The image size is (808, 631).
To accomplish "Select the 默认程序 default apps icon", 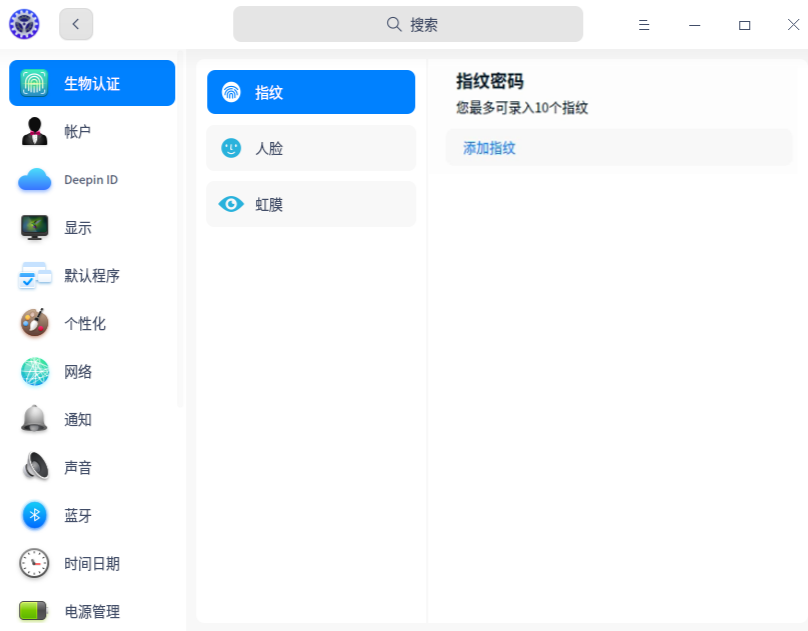I will 90,275.
